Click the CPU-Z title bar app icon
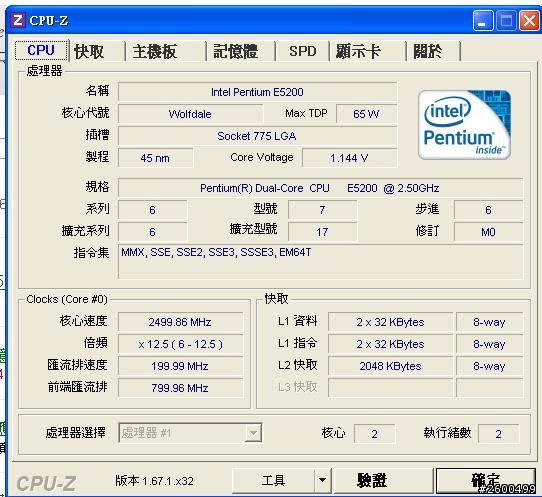 tap(18, 20)
